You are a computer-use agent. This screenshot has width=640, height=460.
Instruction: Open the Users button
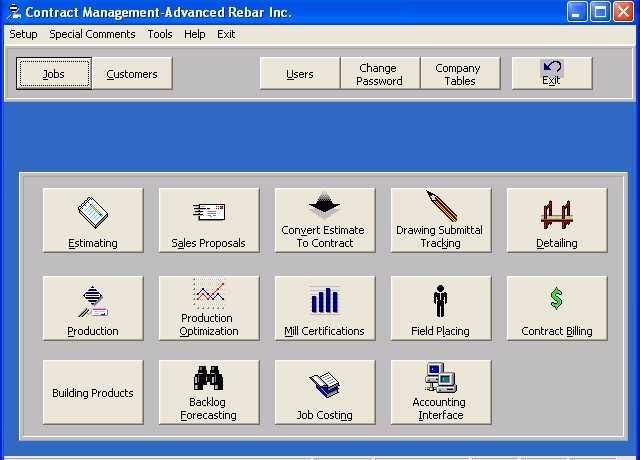300,73
